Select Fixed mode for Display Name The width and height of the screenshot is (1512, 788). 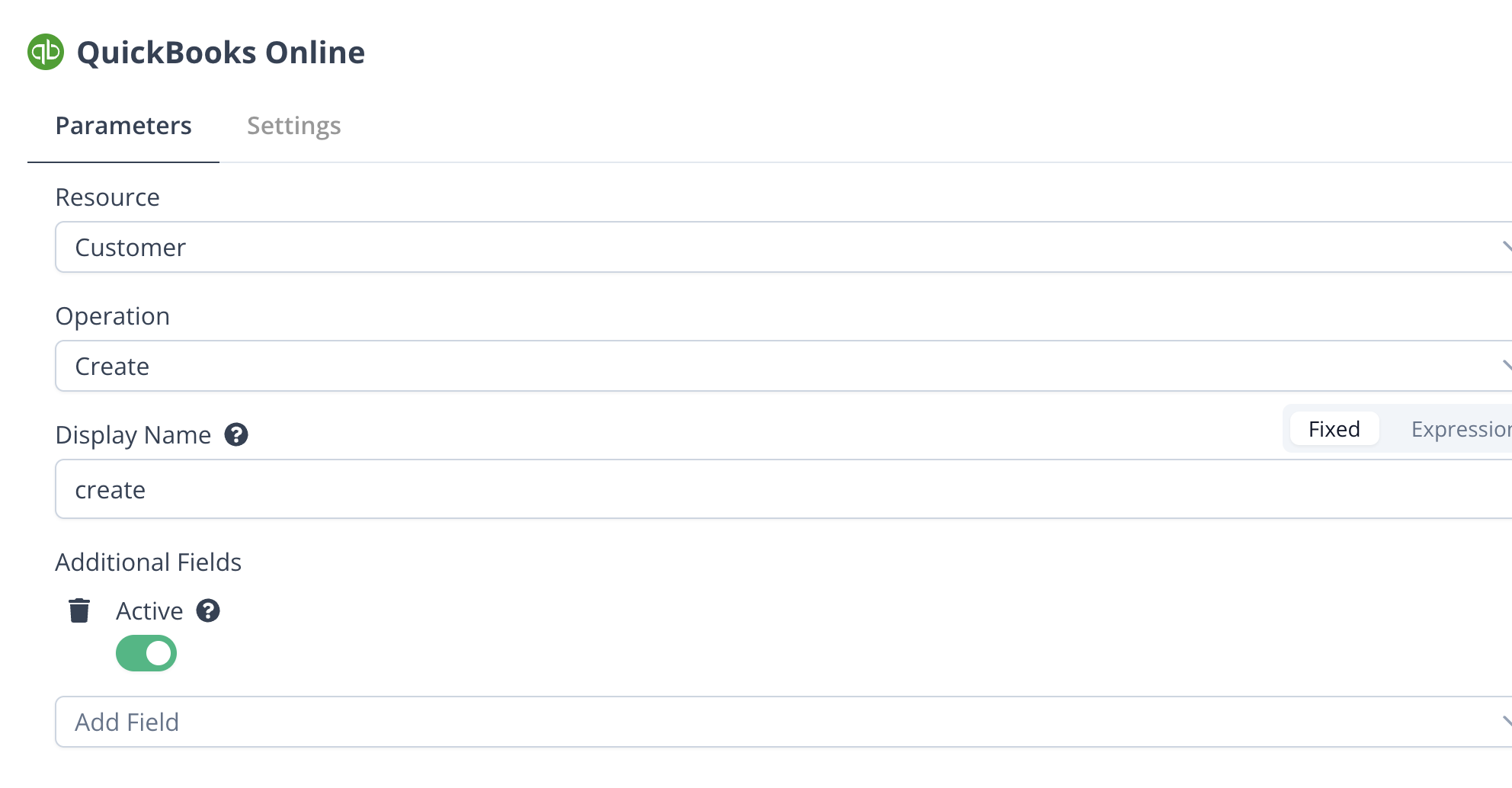click(1334, 429)
